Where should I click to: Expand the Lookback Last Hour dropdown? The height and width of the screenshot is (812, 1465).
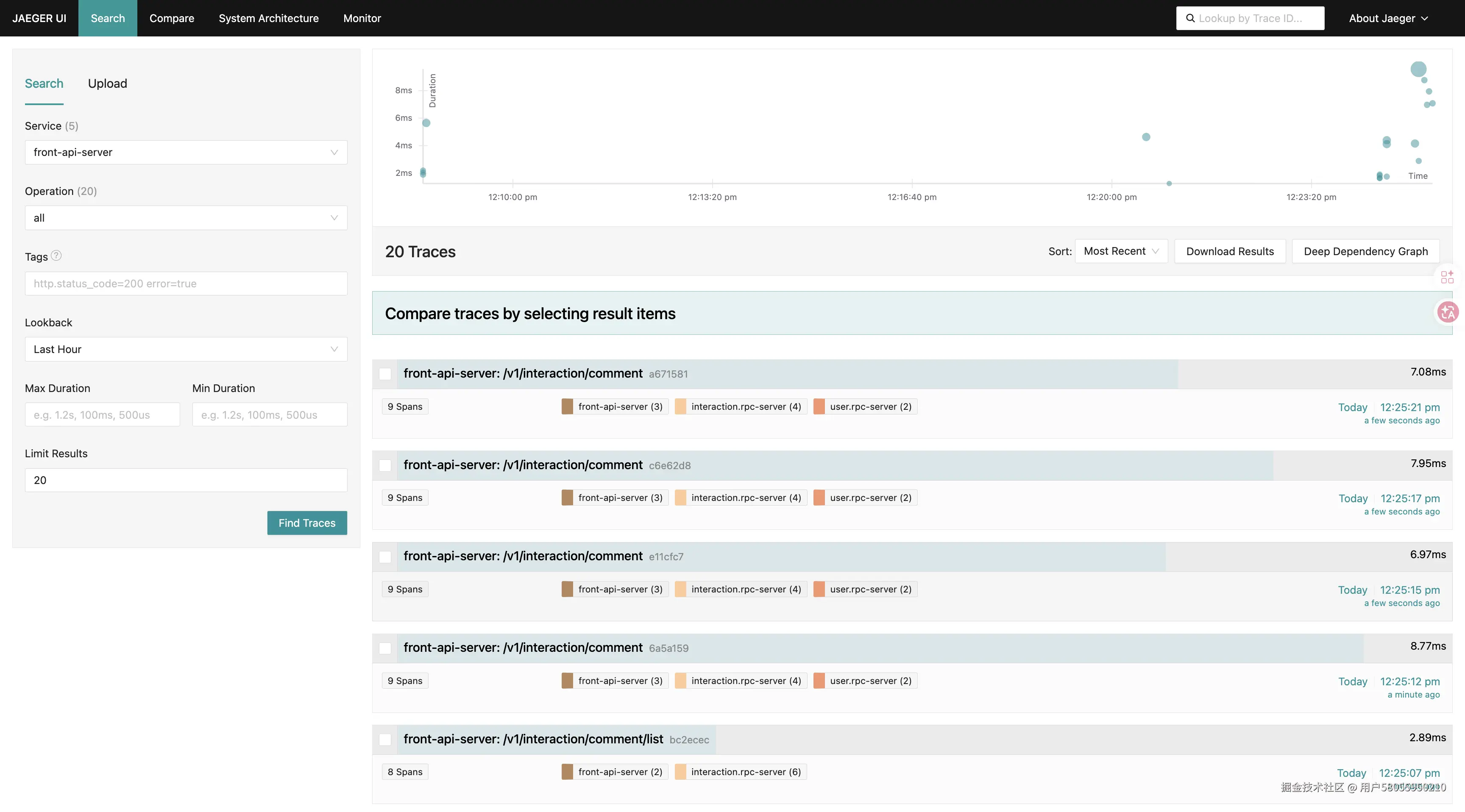pyautogui.click(x=186, y=349)
